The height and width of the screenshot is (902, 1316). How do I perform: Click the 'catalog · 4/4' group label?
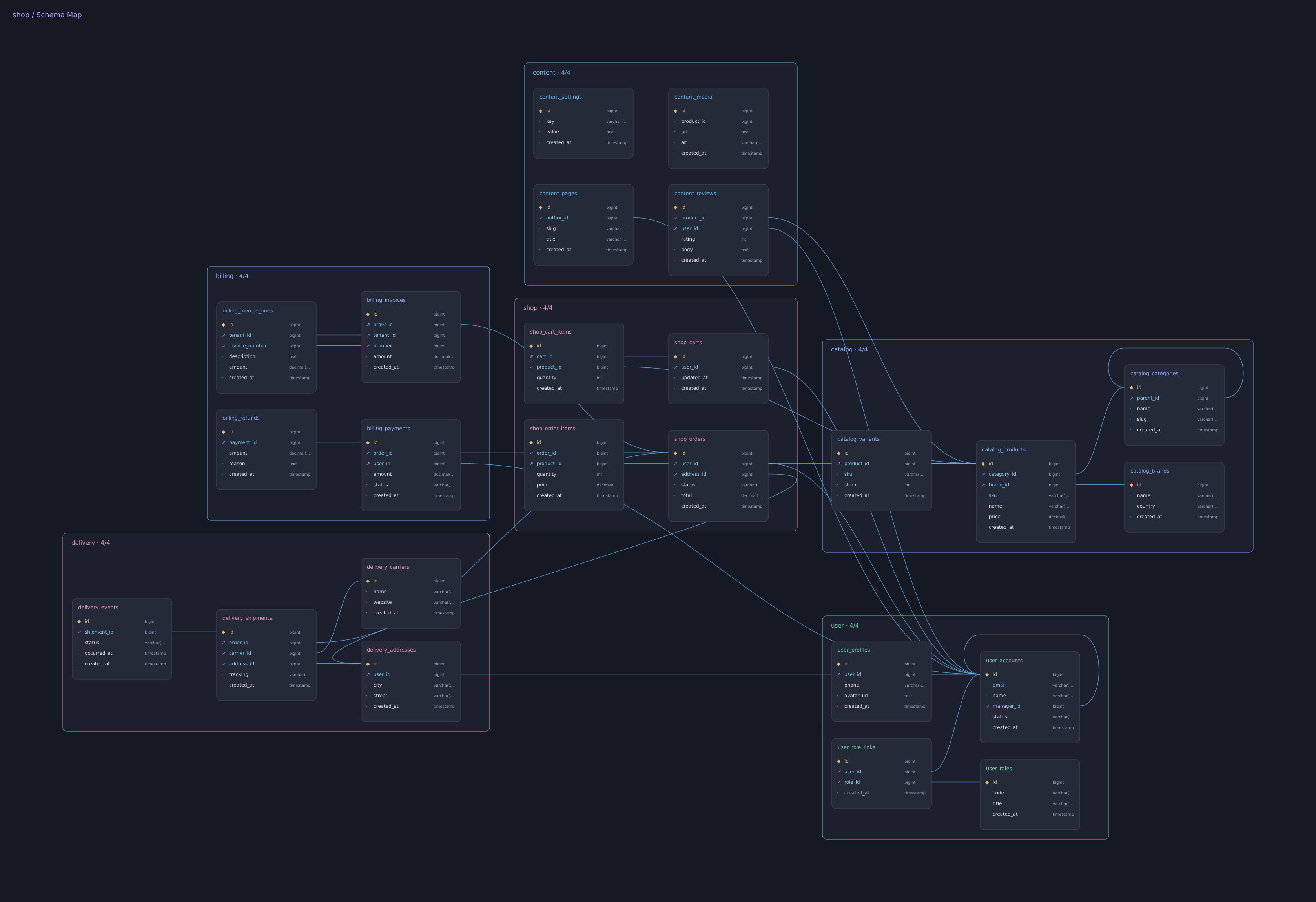tap(849, 350)
